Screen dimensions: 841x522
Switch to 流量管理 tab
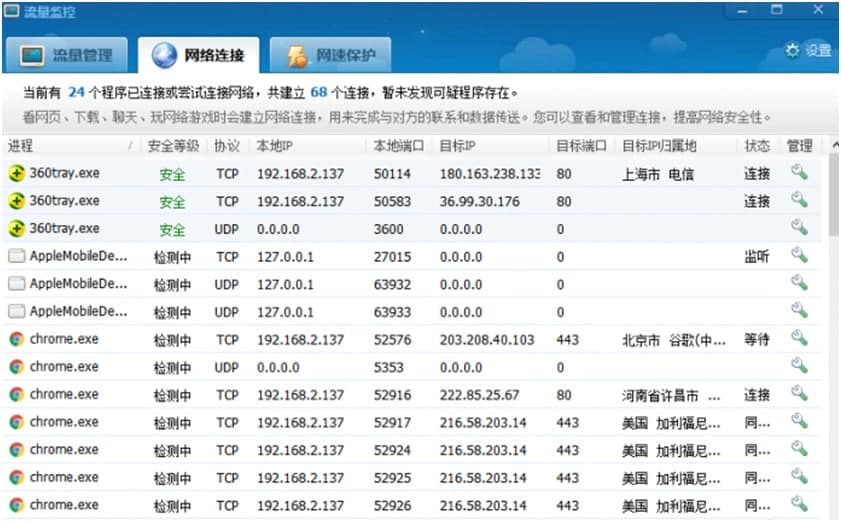(65, 55)
